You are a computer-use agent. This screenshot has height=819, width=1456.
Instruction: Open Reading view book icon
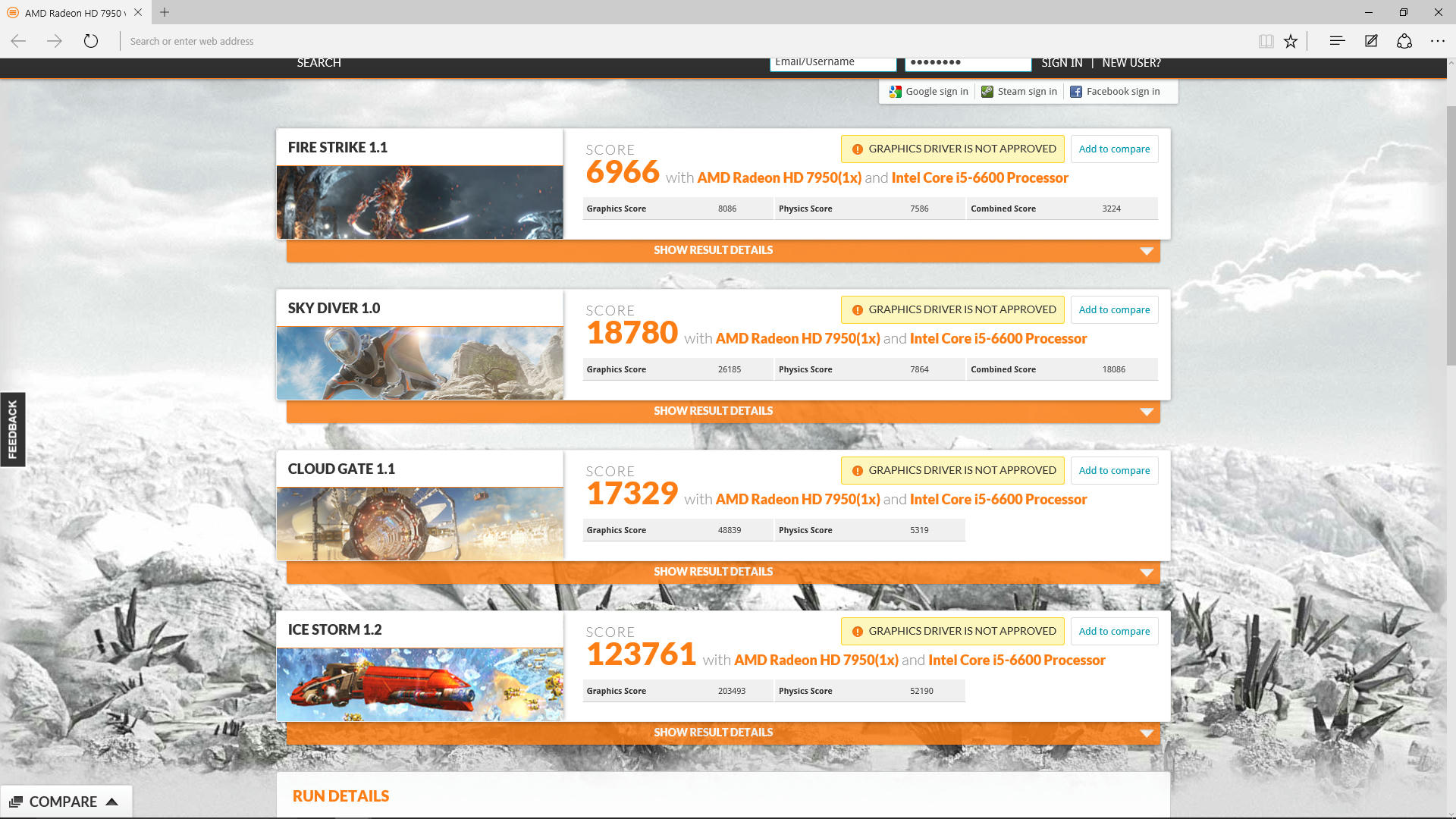pos(1266,41)
